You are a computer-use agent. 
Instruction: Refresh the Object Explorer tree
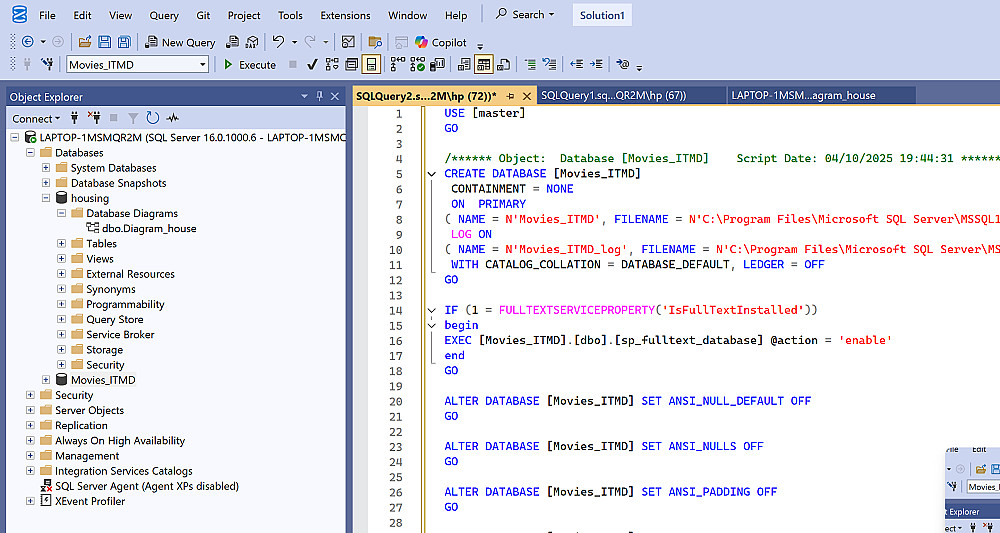(152, 118)
